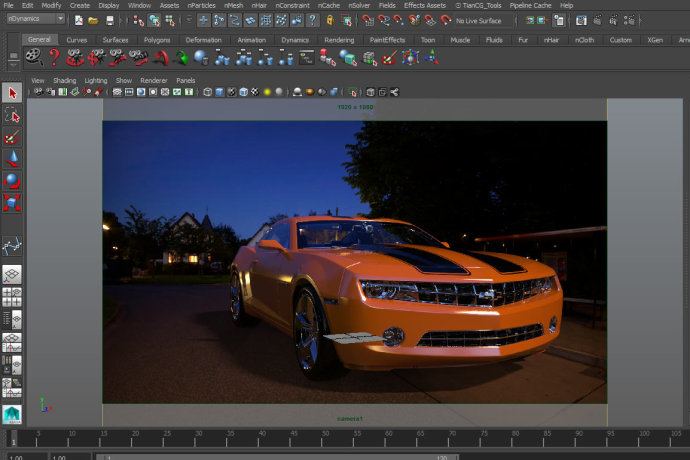Toggle the deformations selection mask
Image resolution: width=690 pixels, height=460 pixels.
click(266, 20)
